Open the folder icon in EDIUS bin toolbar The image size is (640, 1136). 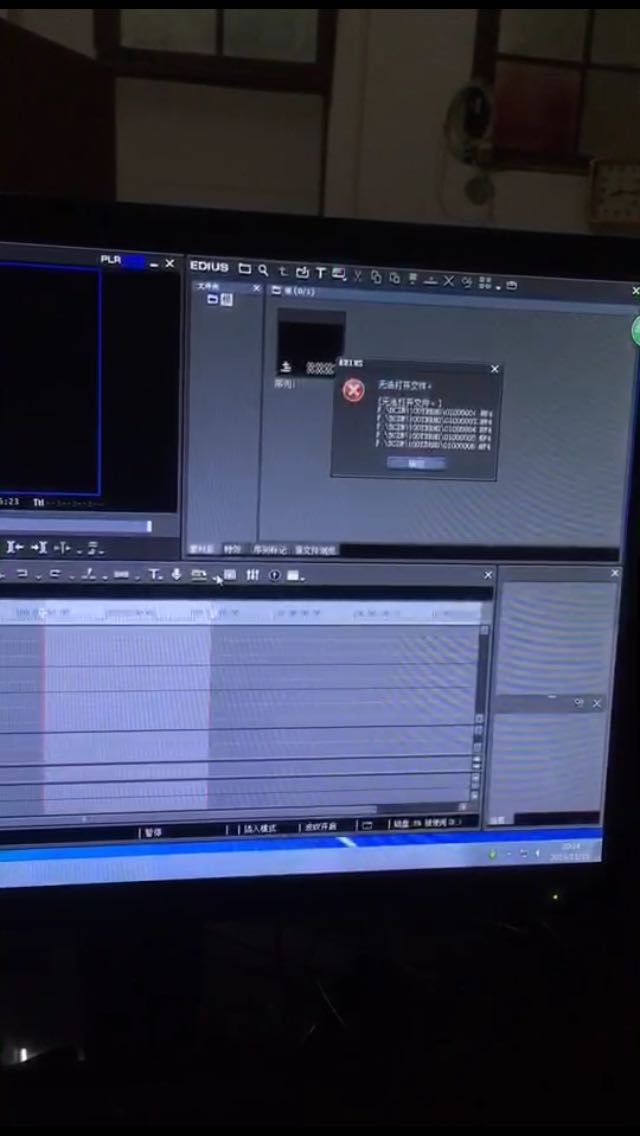coord(245,270)
